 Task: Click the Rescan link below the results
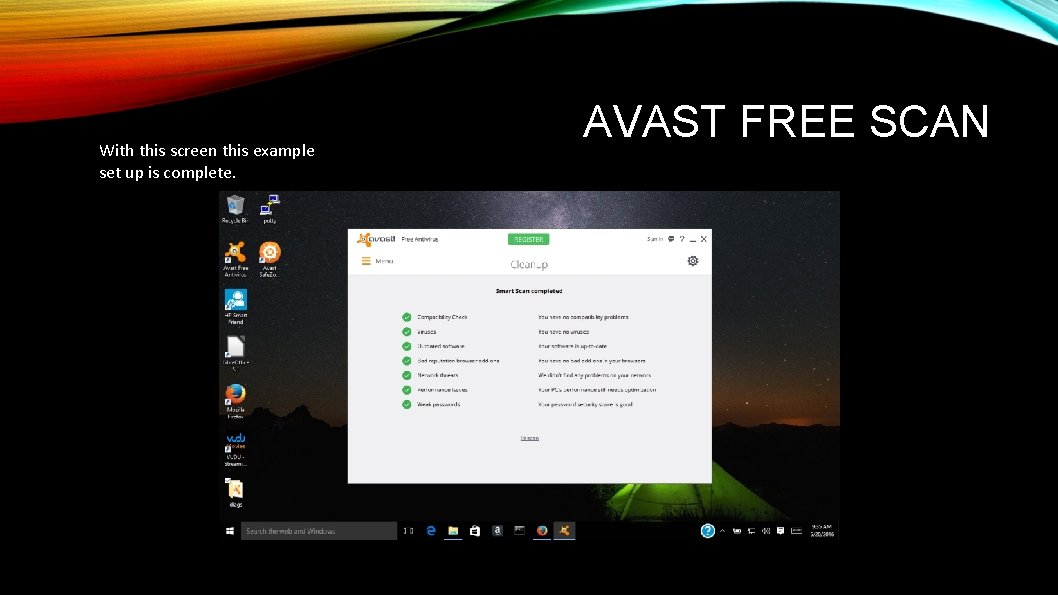point(530,438)
